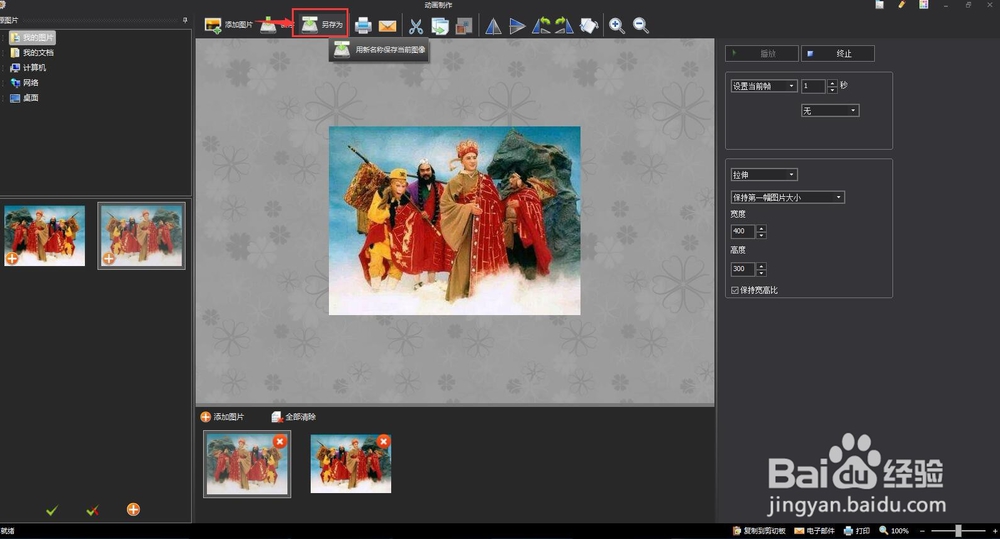This screenshot has width=1000, height=539.
Task: Remove first frame with red X
Action: tap(279, 441)
